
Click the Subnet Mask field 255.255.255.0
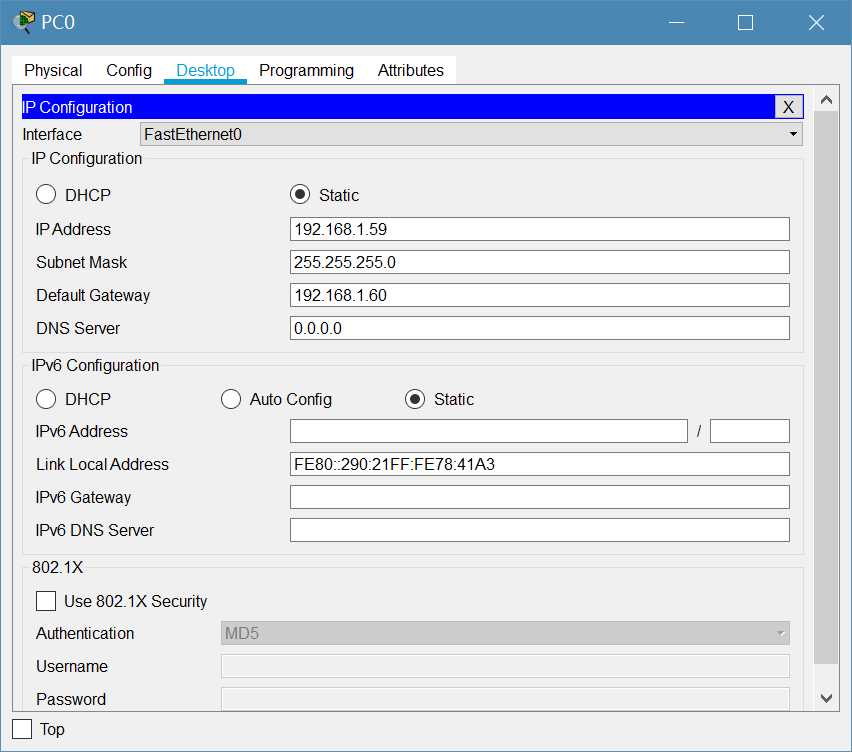click(x=540, y=262)
